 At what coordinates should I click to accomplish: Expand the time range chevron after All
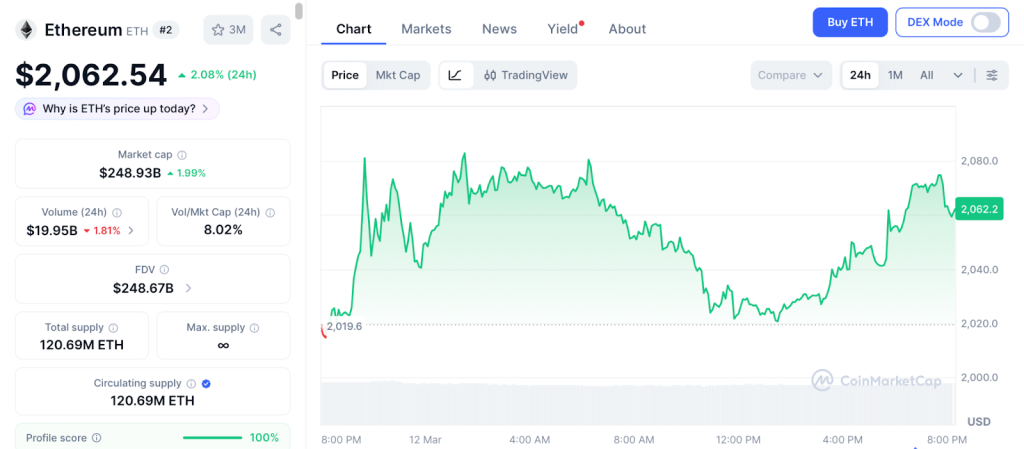pyautogui.click(x=958, y=75)
